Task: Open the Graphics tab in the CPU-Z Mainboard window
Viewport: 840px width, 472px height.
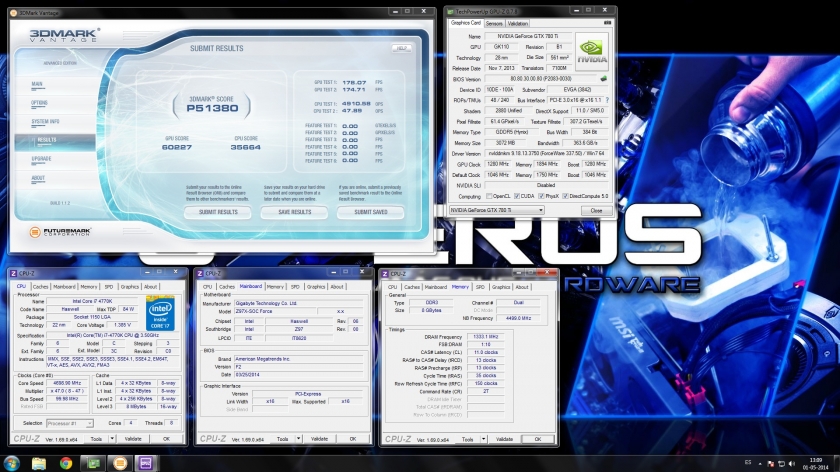Action: [x=316, y=287]
